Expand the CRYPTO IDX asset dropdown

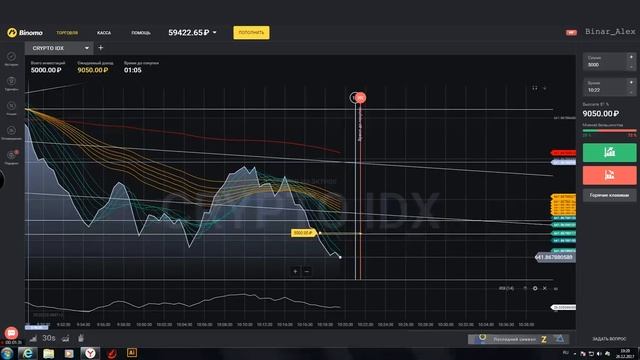[59, 48]
